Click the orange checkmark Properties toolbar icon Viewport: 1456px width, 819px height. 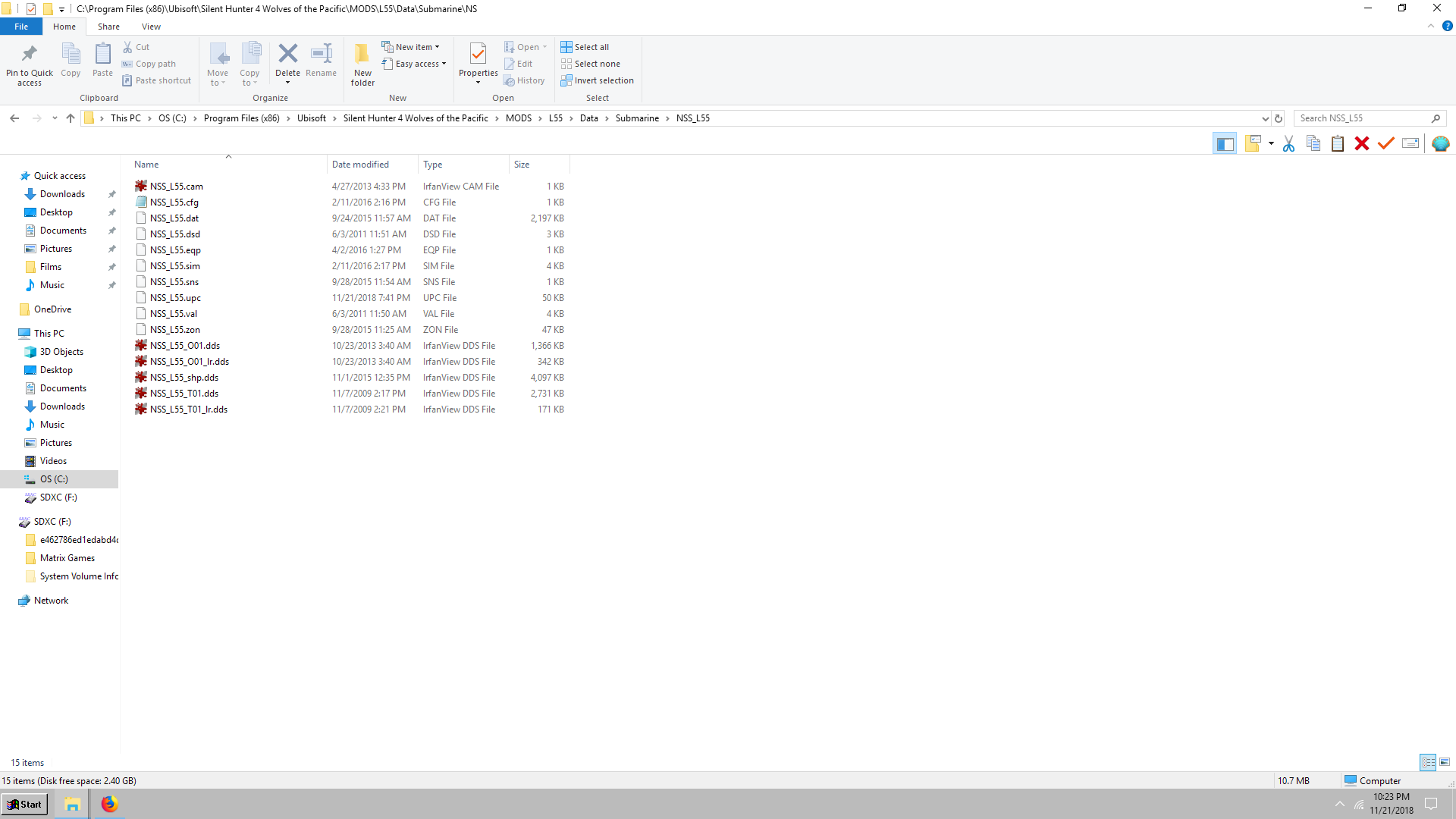point(1386,144)
